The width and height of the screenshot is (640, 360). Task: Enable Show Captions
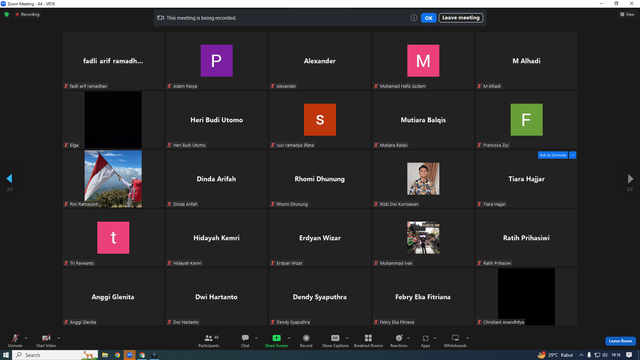[335, 340]
